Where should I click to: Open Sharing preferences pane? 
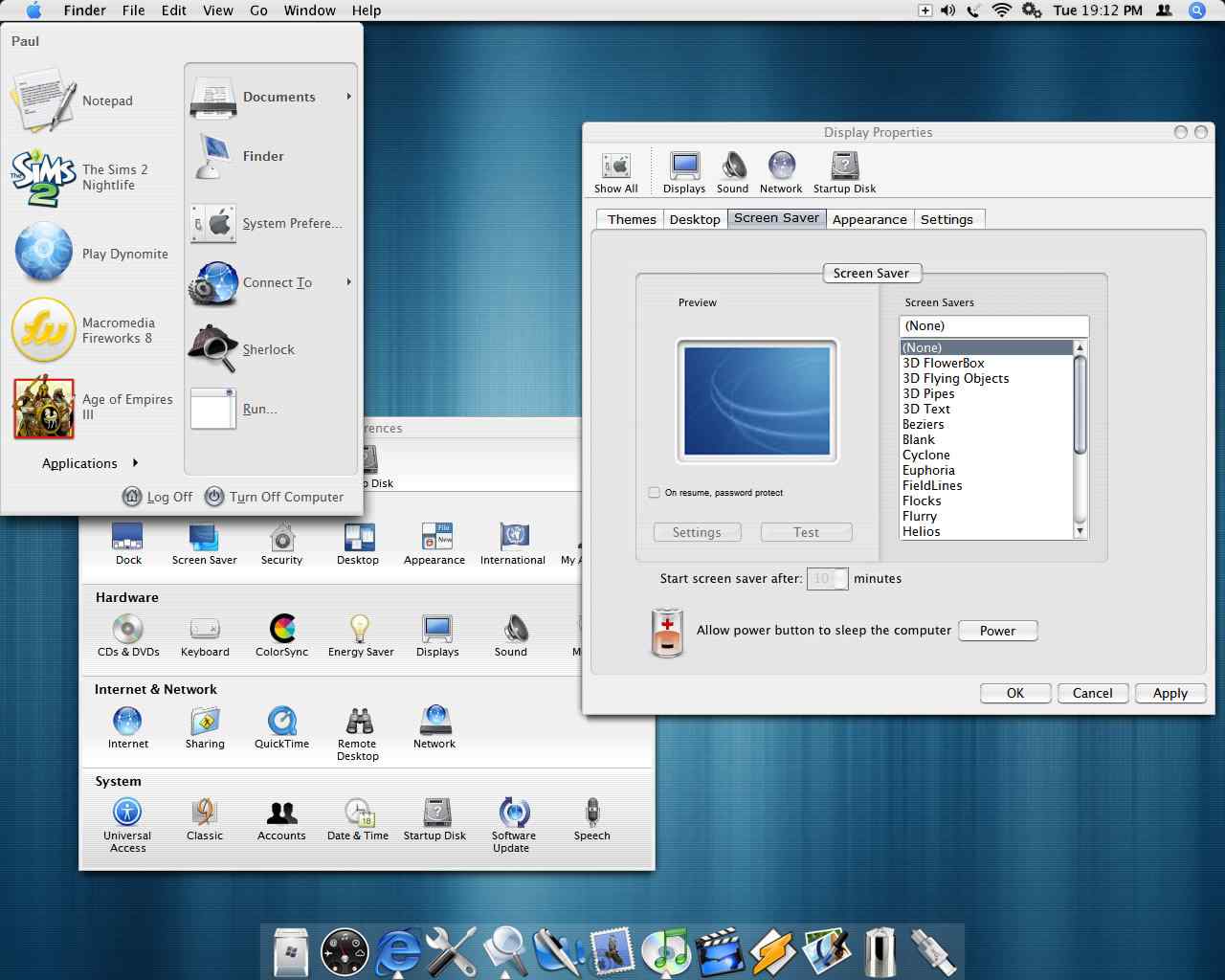click(x=205, y=728)
